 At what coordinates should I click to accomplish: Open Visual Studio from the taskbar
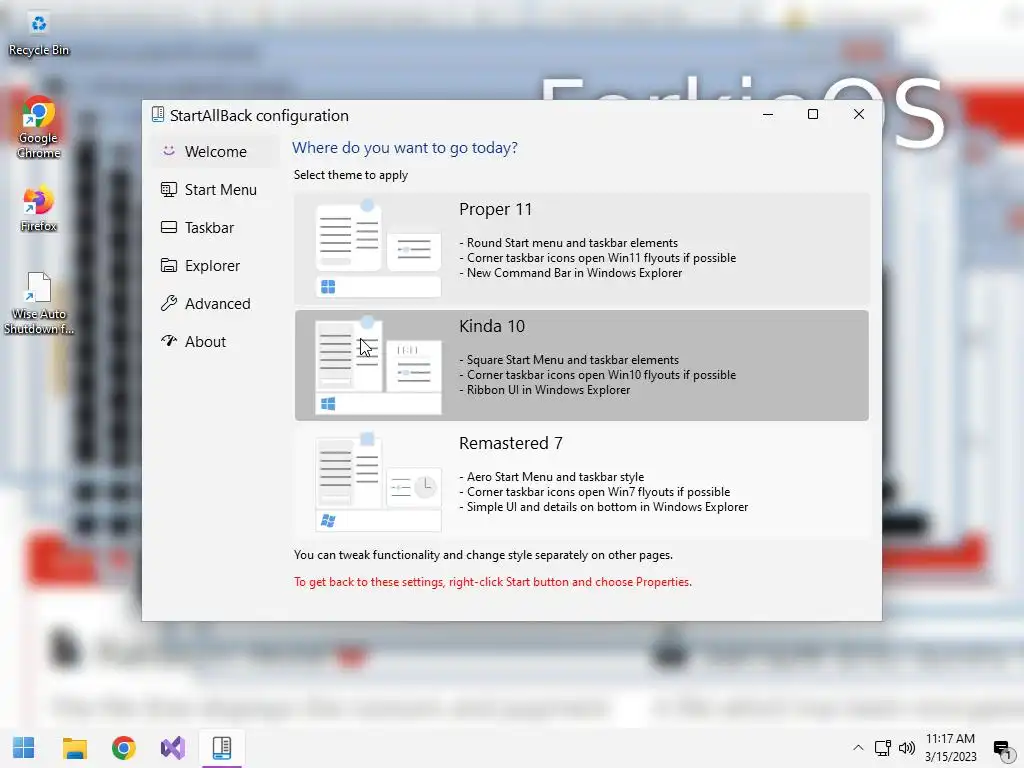click(x=173, y=748)
